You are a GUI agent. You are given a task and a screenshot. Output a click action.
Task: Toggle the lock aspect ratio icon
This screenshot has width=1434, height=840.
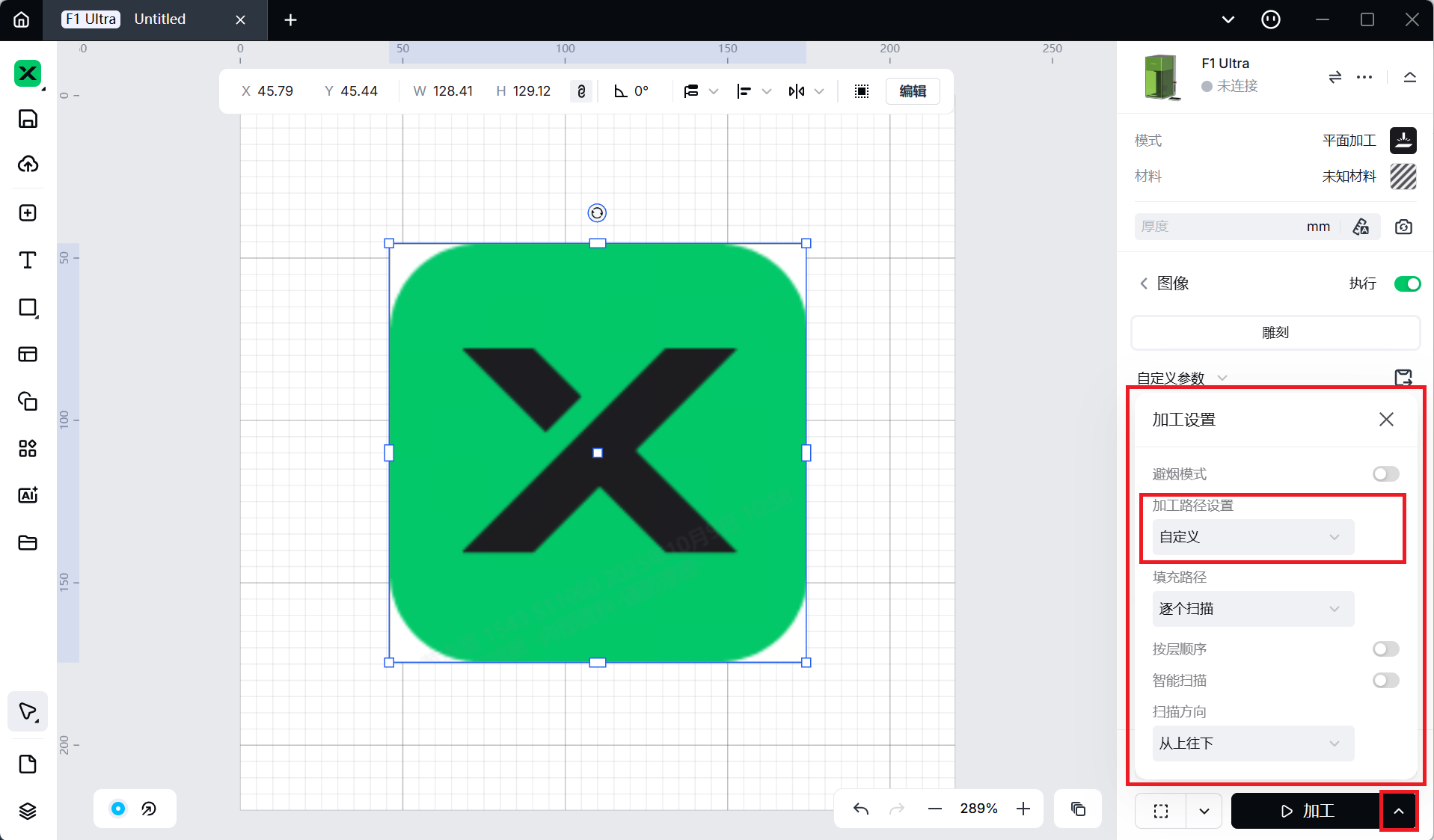pos(581,91)
